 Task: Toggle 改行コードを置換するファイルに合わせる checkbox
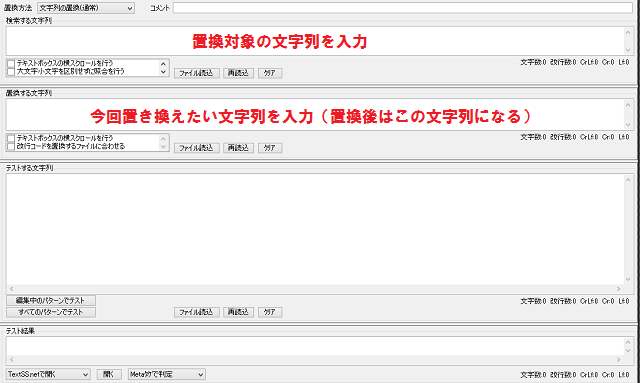pos(11,146)
